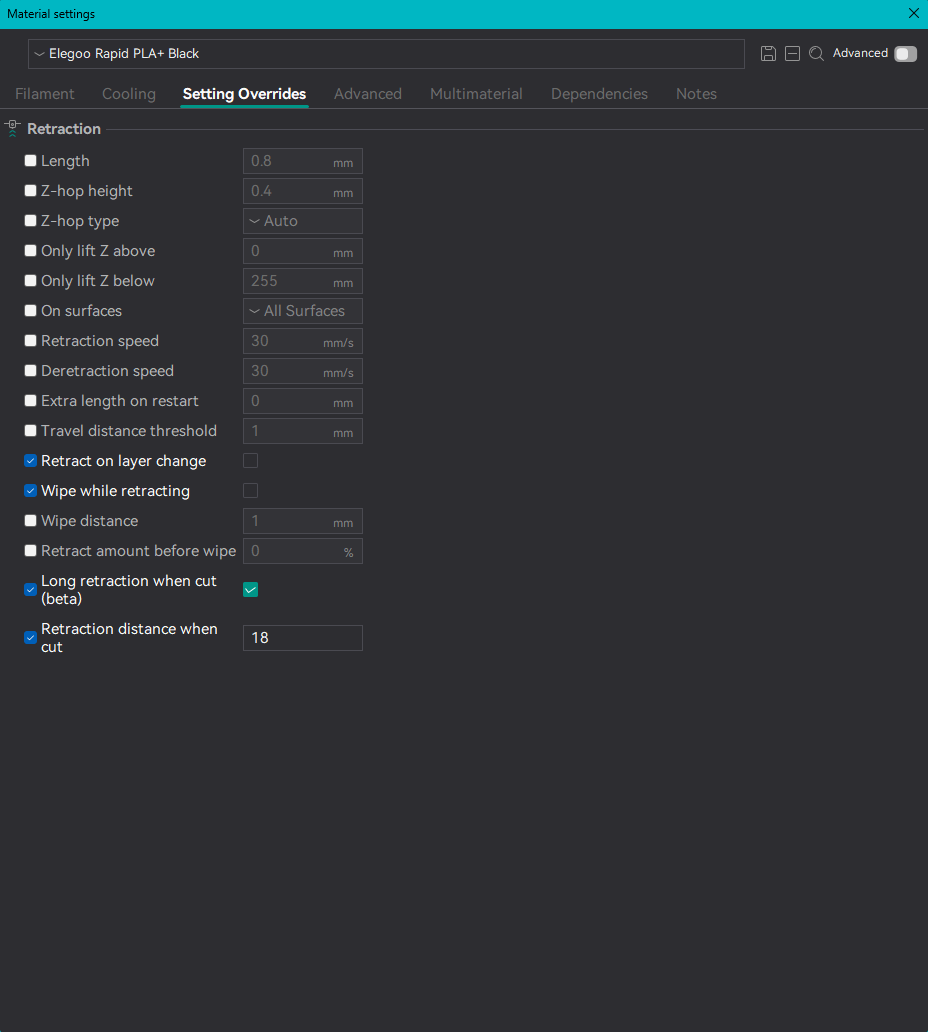Open the Elegoo Rapid PLA+ Black preset dropdown
This screenshot has width=928, height=1032.
[x=386, y=54]
